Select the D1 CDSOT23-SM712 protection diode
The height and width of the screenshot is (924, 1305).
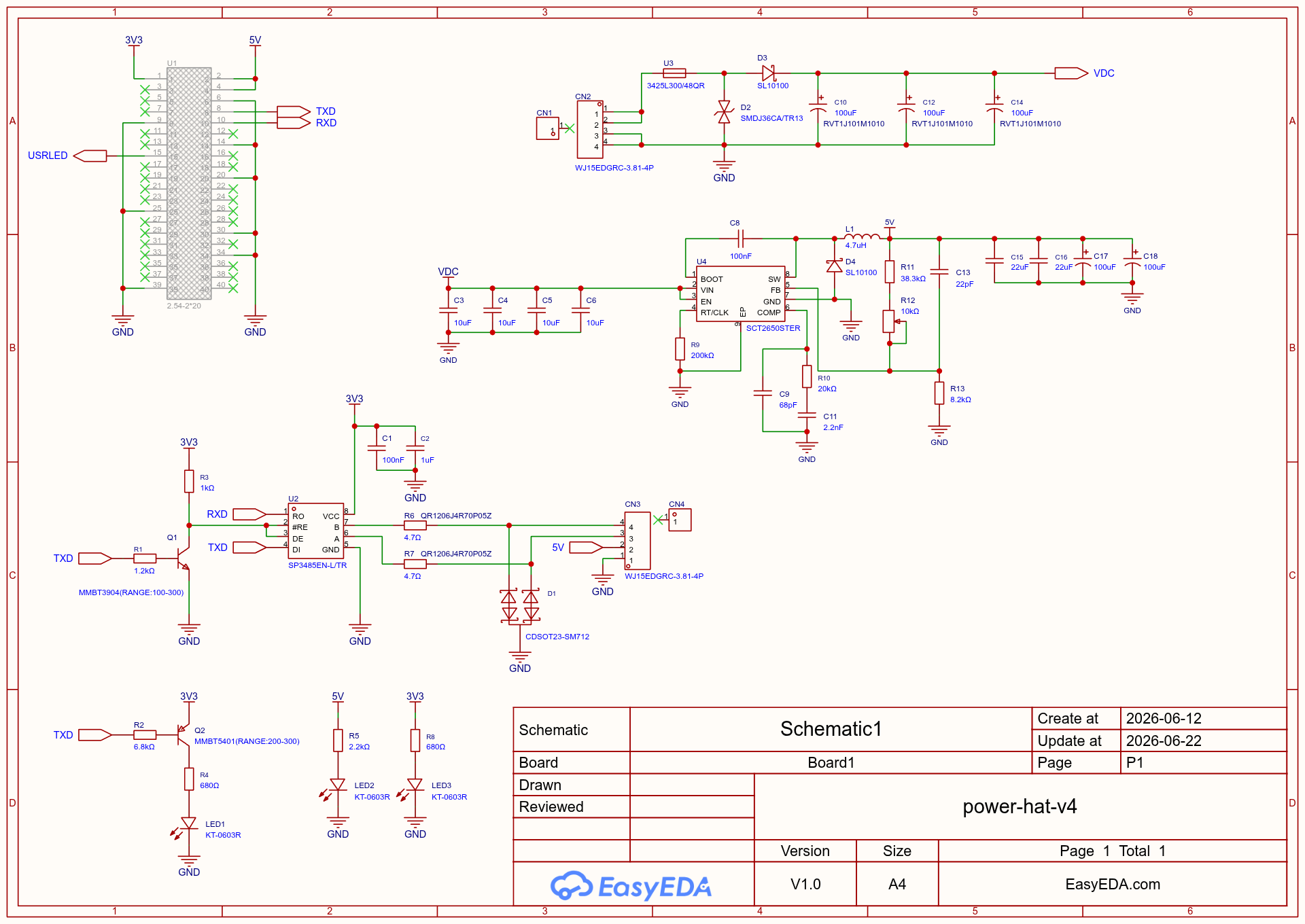520,606
